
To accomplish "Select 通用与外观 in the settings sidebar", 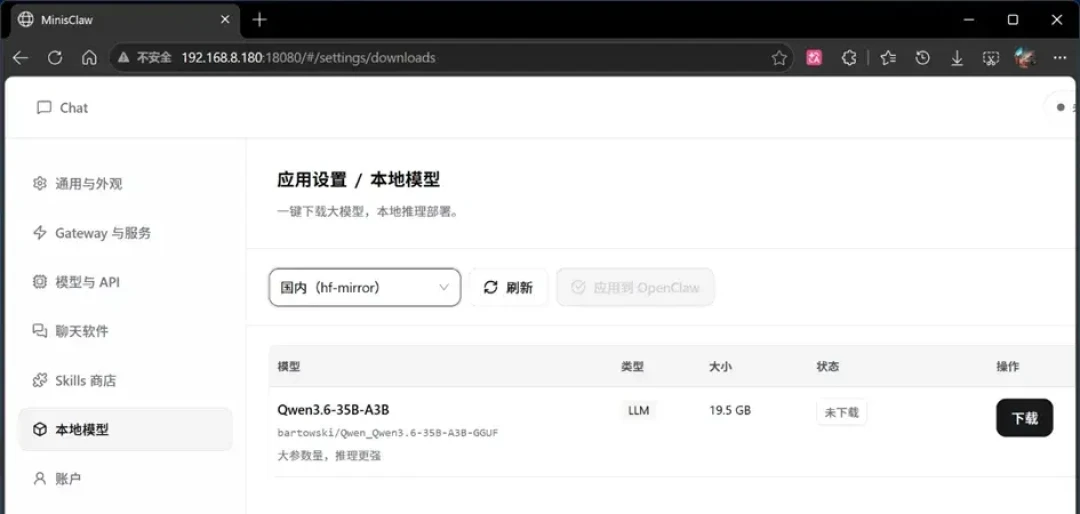I will pyautogui.click(x=125, y=183).
